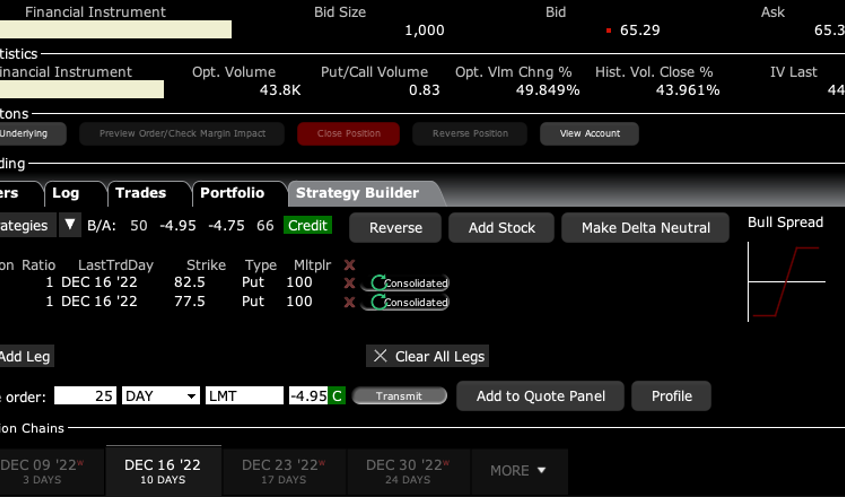The width and height of the screenshot is (845, 498).
Task: Click Make Delta Neutral button
Action: (646, 228)
